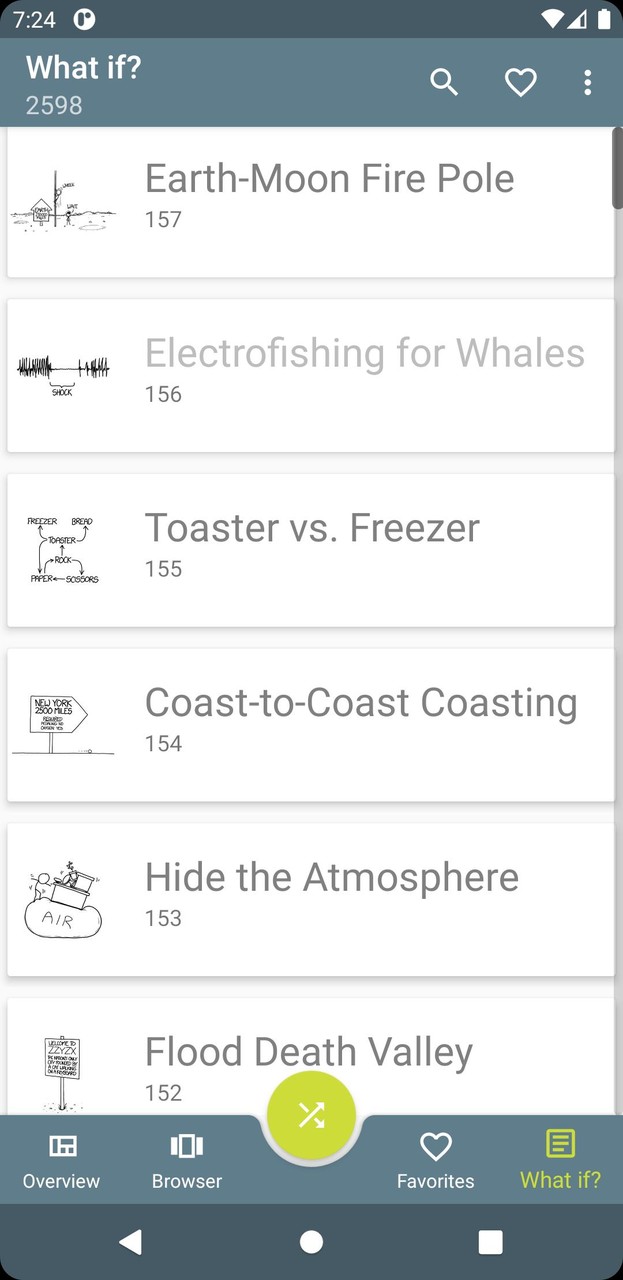This screenshot has width=623, height=1280.
Task: Tap the Earth-Moon Fire Pole thumbnail
Action: [63, 203]
